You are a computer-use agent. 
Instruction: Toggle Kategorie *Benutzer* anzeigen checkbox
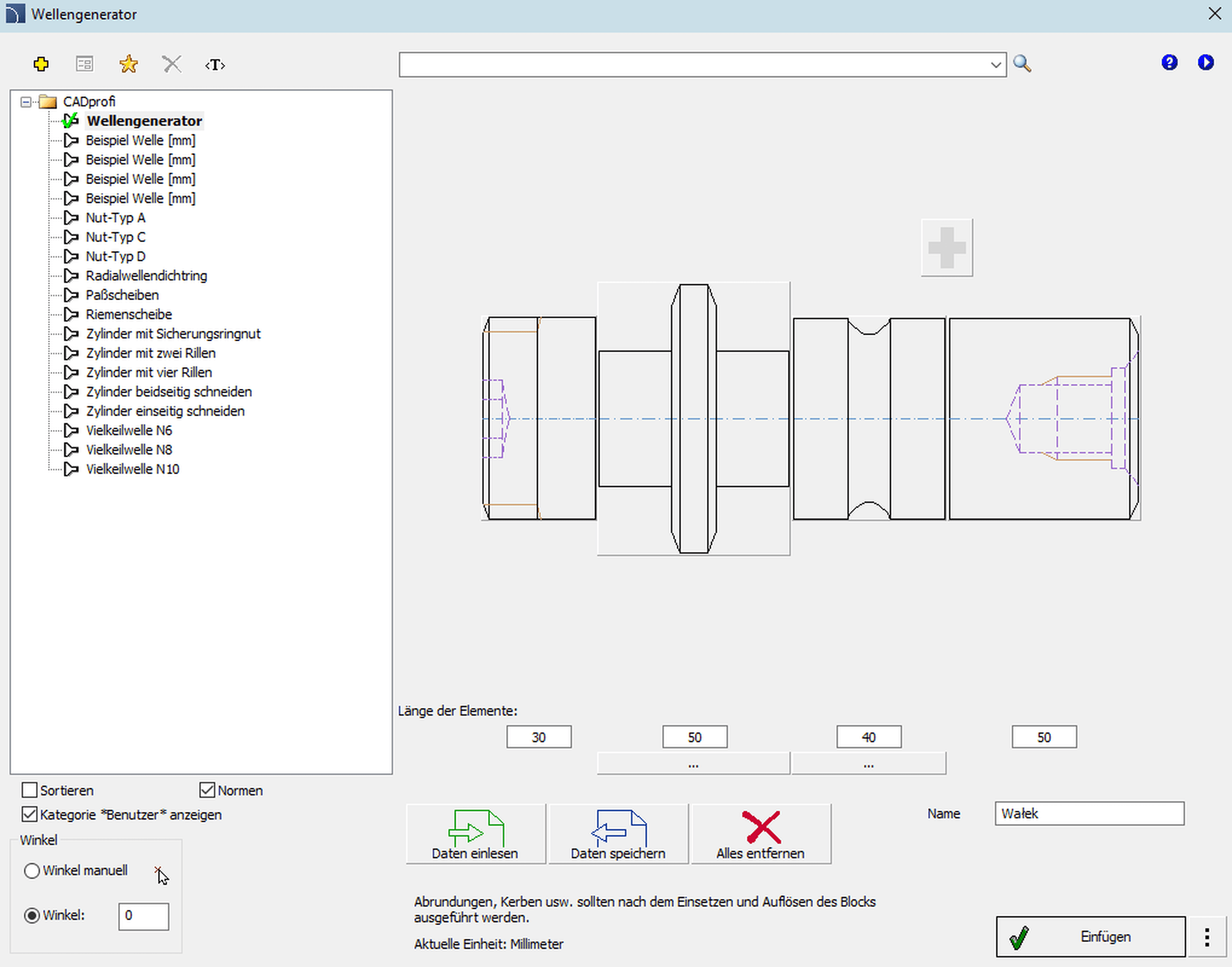[29, 815]
